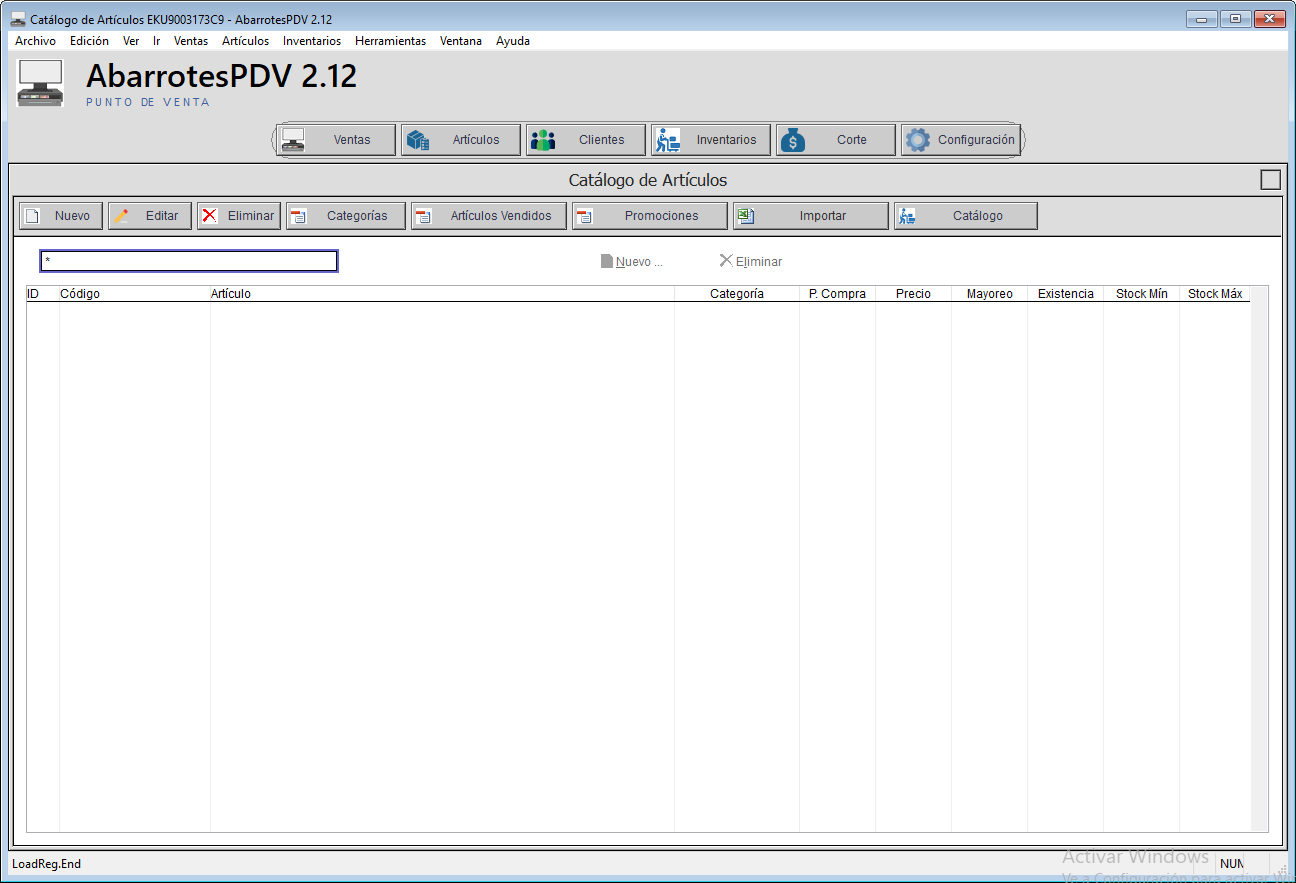Viewport: 1296px width, 883px height.
Task: Open the Edición menu
Action: tap(89, 41)
